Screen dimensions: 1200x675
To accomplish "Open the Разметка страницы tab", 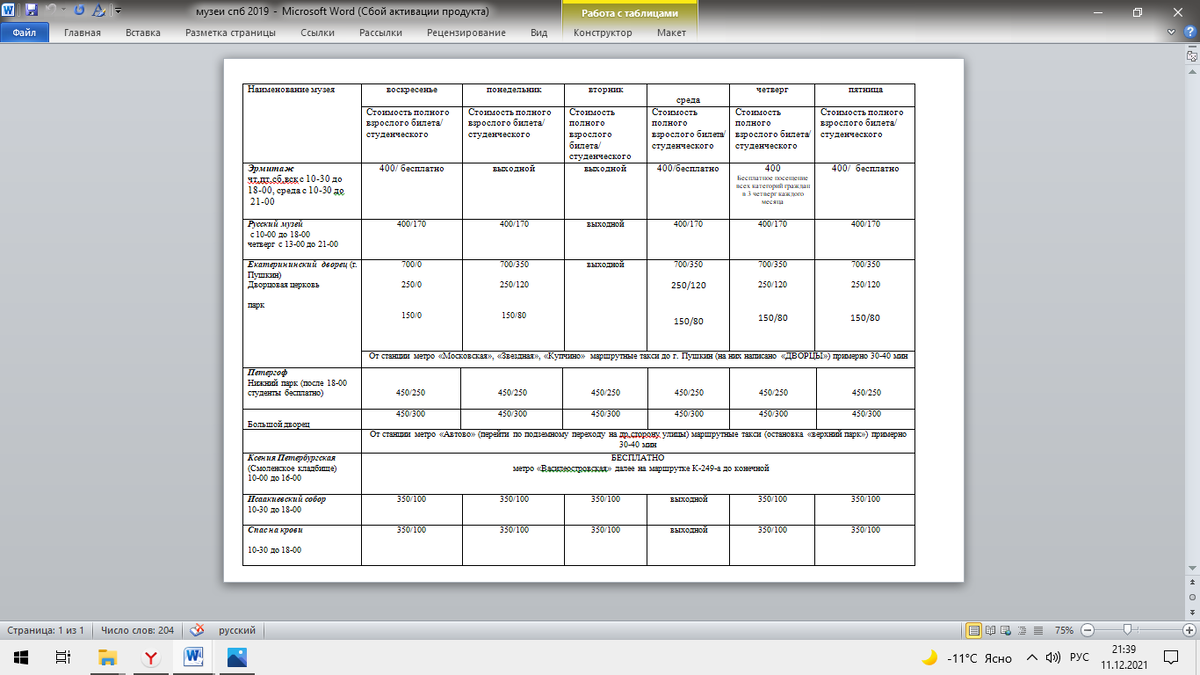I will [x=230, y=33].
